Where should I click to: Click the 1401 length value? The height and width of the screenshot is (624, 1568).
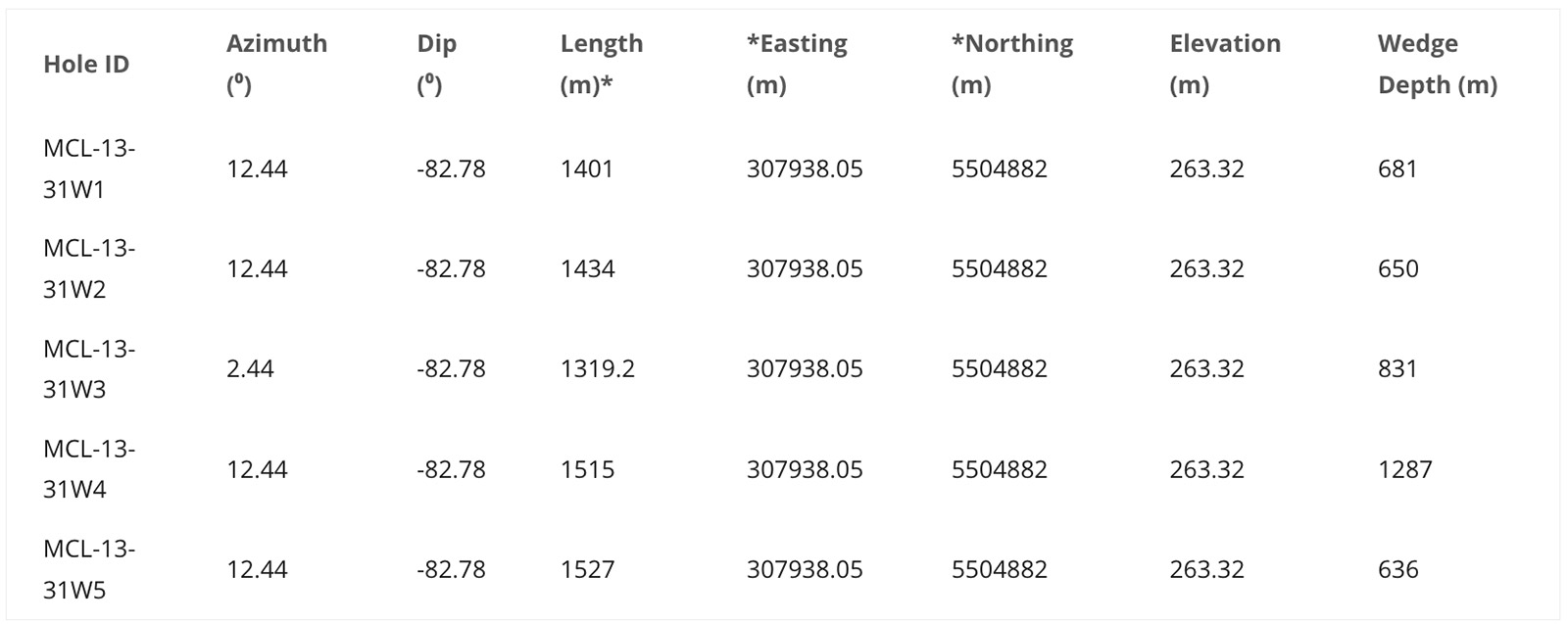586,168
